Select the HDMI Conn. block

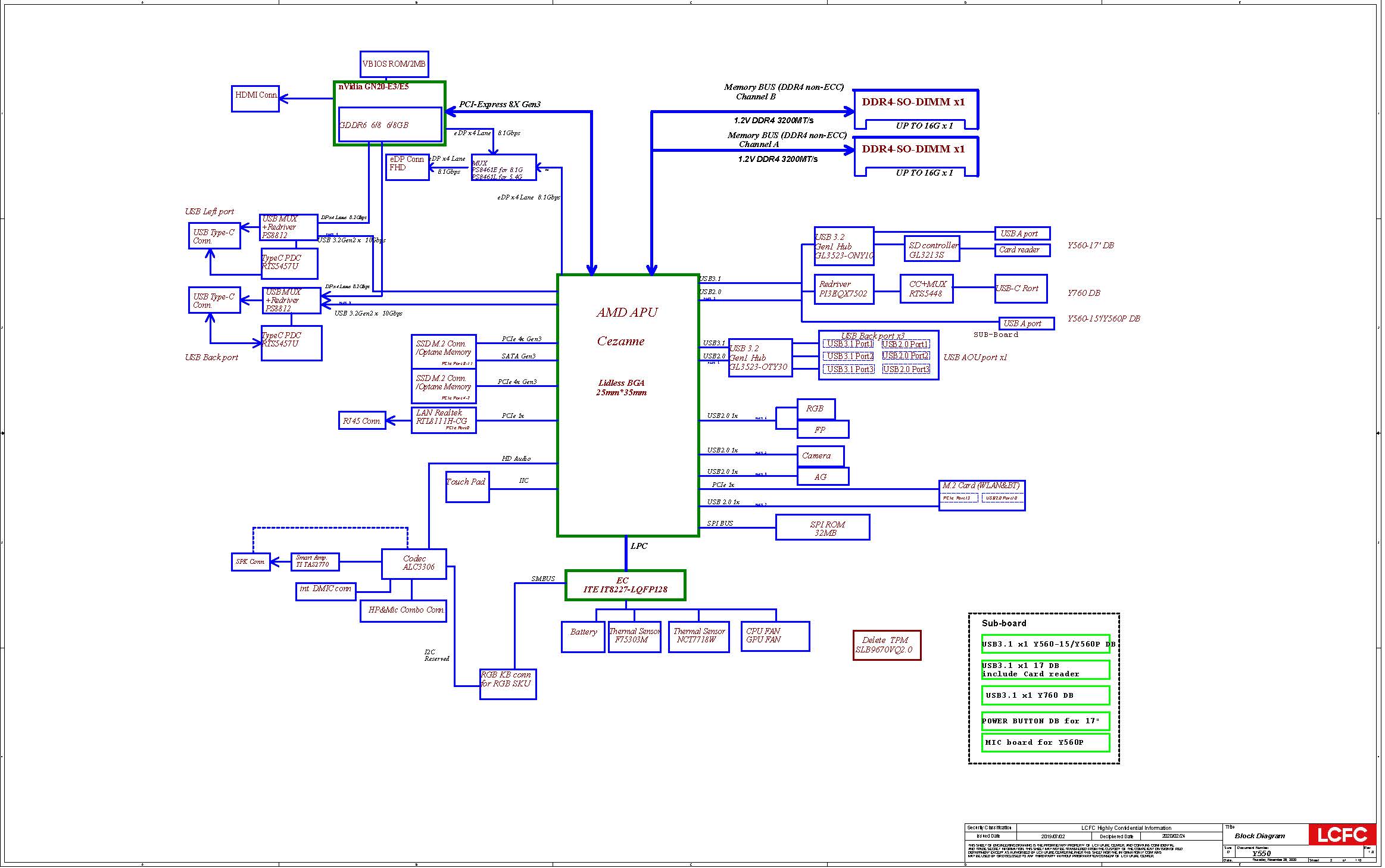tap(255, 98)
